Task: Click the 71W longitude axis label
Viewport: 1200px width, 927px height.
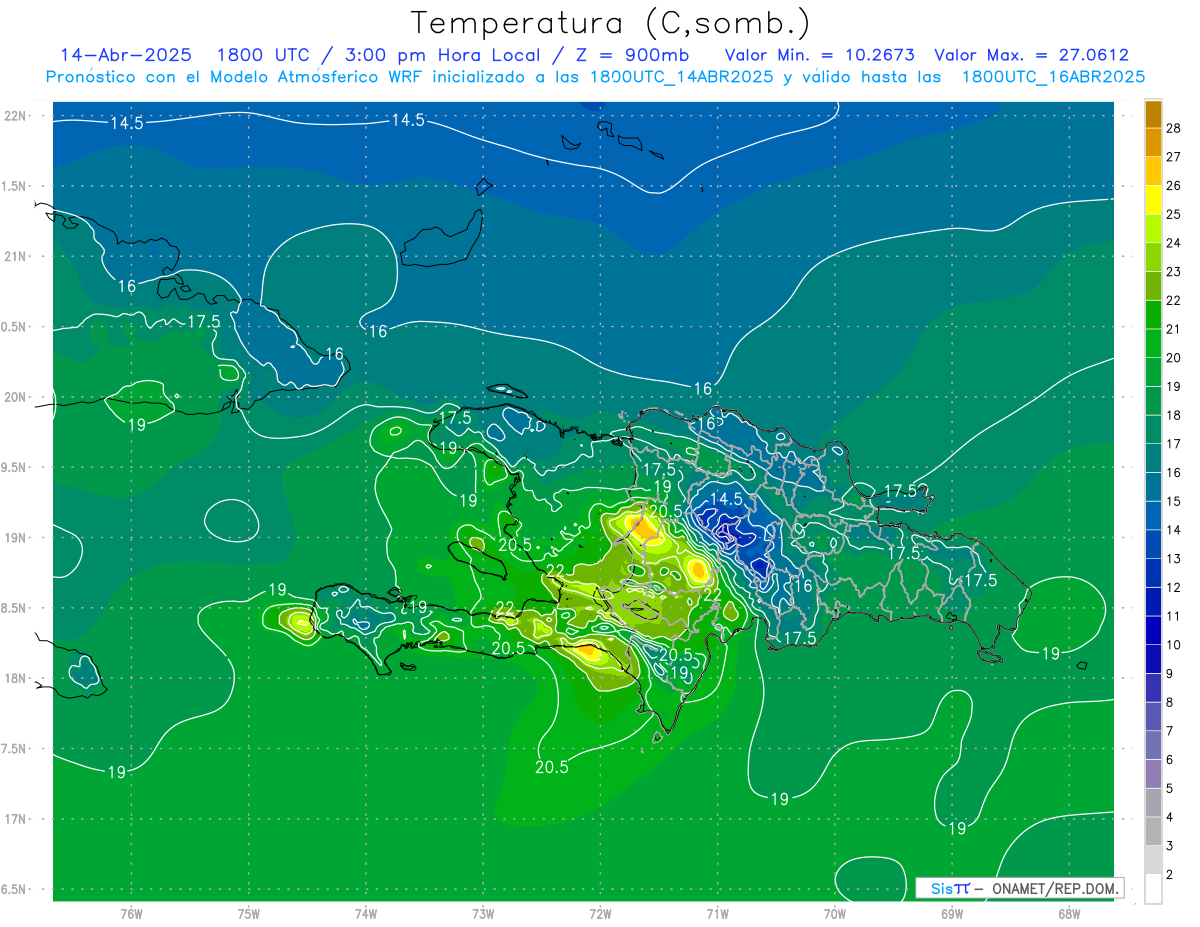Action: (x=717, y=914)
